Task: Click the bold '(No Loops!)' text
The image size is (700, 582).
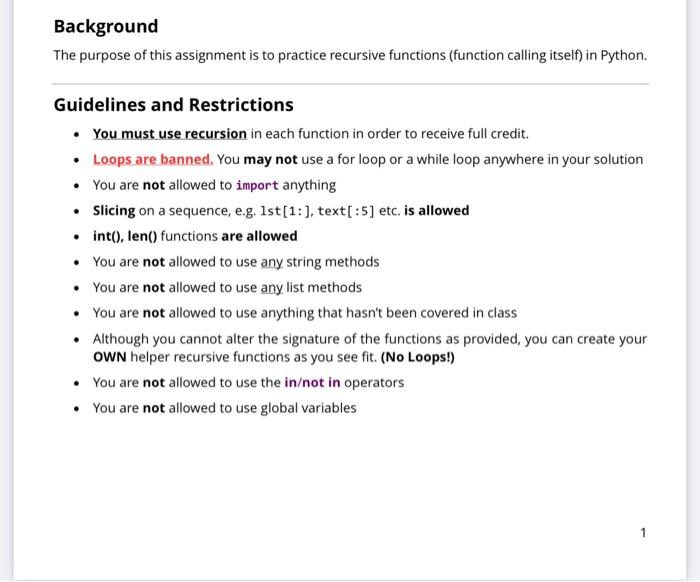Action: (417, 357)
